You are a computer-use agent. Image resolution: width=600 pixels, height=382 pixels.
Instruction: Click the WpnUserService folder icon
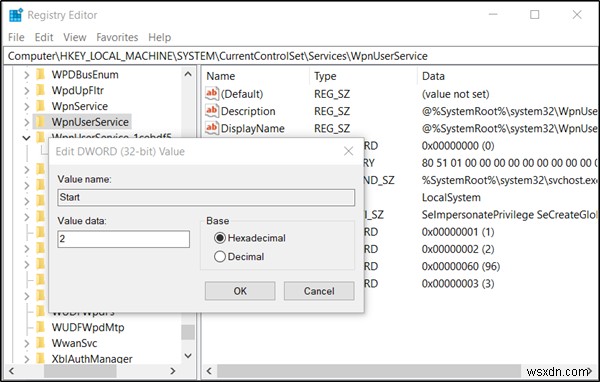tap(41, 122)
